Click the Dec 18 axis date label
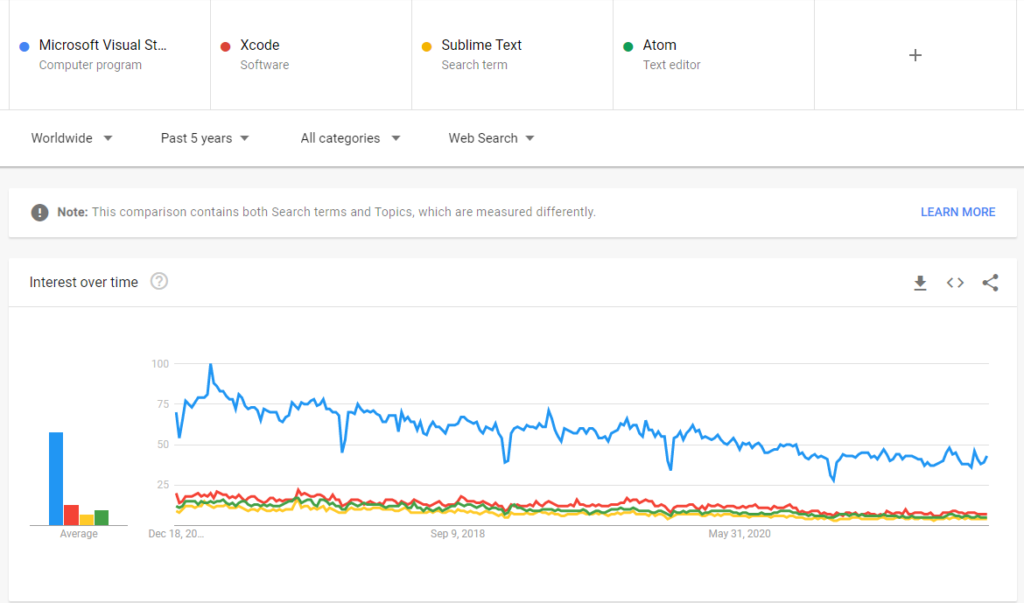Image resolution: width=1024 pixels, height=603 pixels. pyautogui.click(x=176, y=534)
